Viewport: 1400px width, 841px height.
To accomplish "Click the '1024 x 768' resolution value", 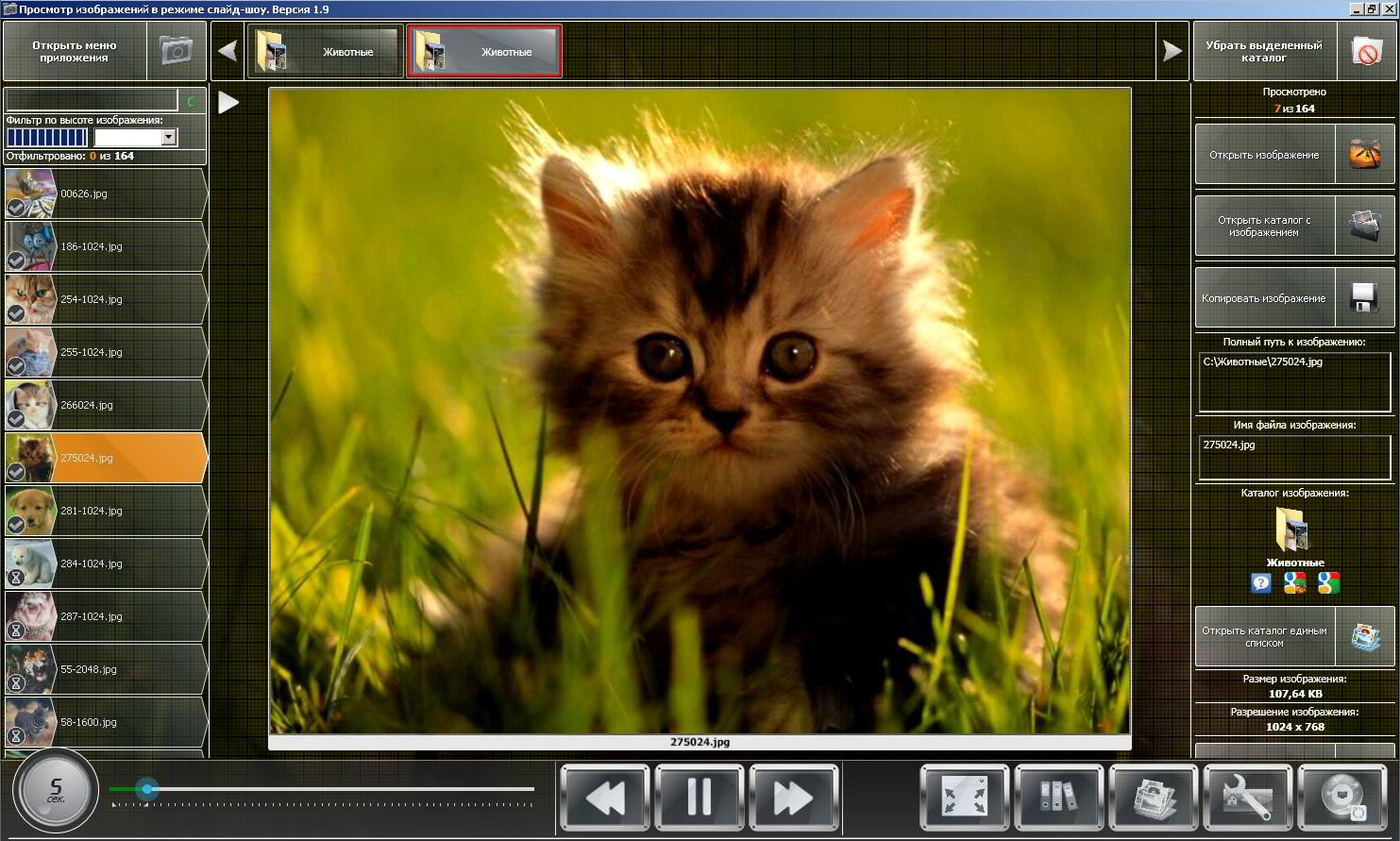I will 1295,727.
